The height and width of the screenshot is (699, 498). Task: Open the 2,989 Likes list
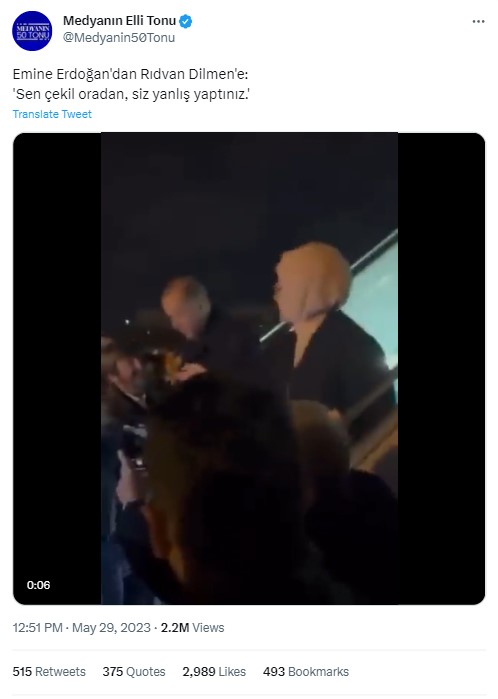(x=214, y=671)
